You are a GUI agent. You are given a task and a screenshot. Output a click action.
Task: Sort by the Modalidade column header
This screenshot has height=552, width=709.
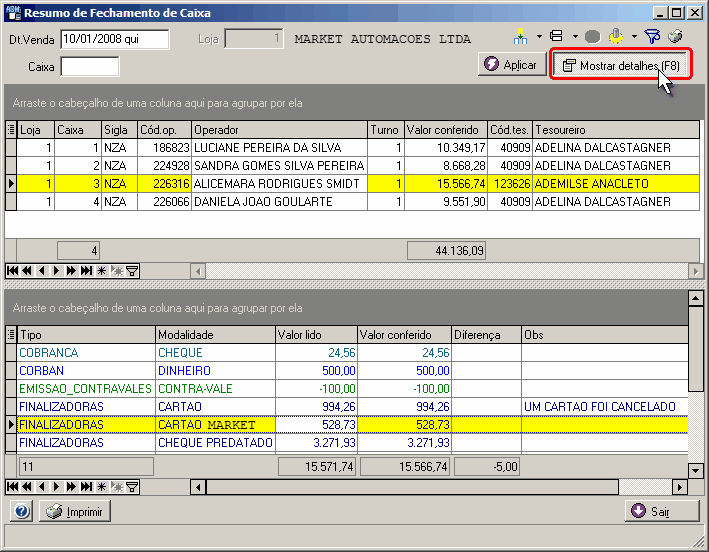tap(215, 335)
